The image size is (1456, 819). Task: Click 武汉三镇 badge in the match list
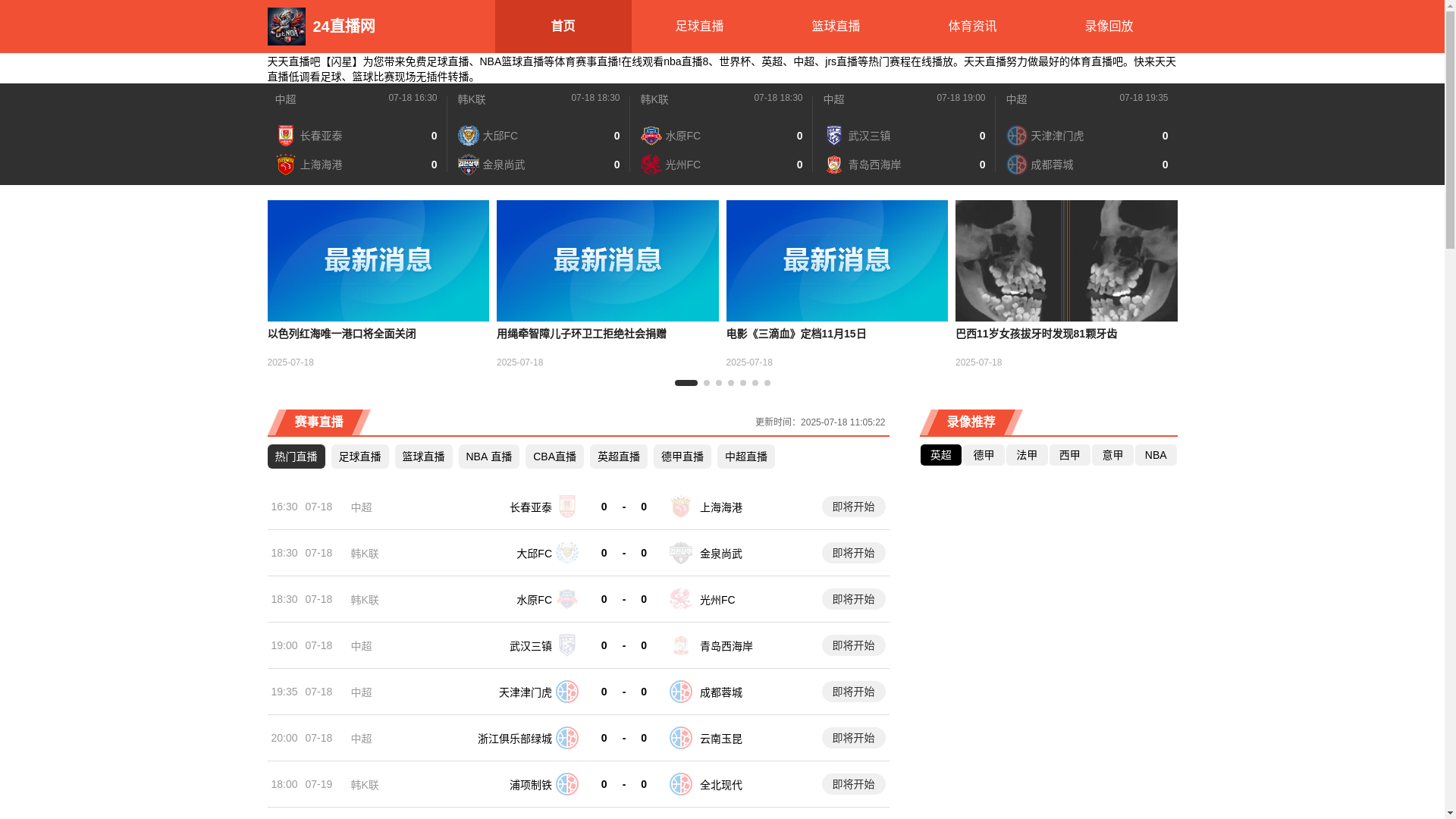pos(567,645)
